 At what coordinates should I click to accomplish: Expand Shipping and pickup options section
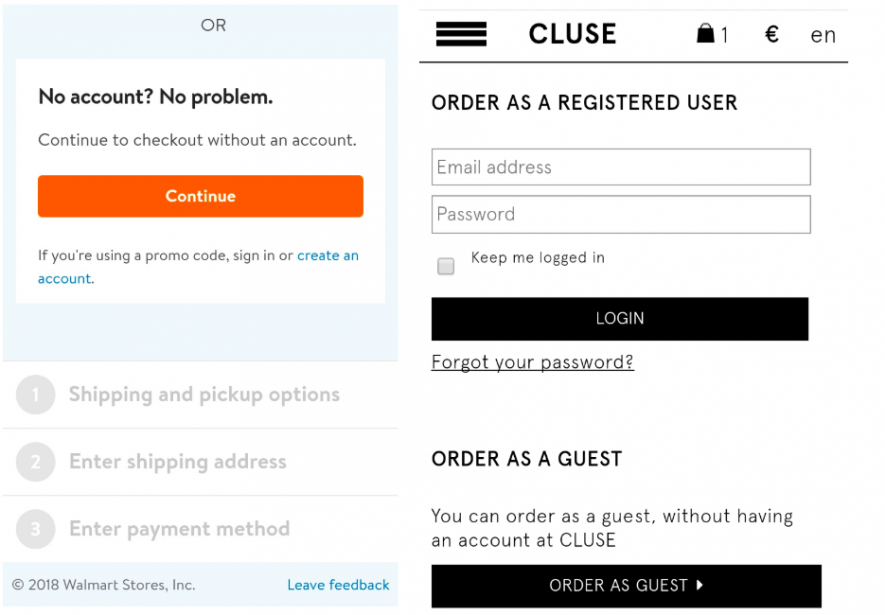pyautogui.click(x=200, y=395)
